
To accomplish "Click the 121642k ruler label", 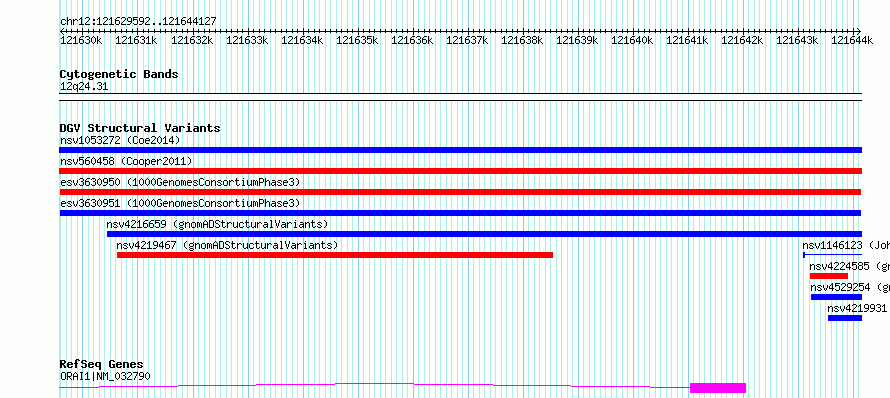I will tap(742, 40).
